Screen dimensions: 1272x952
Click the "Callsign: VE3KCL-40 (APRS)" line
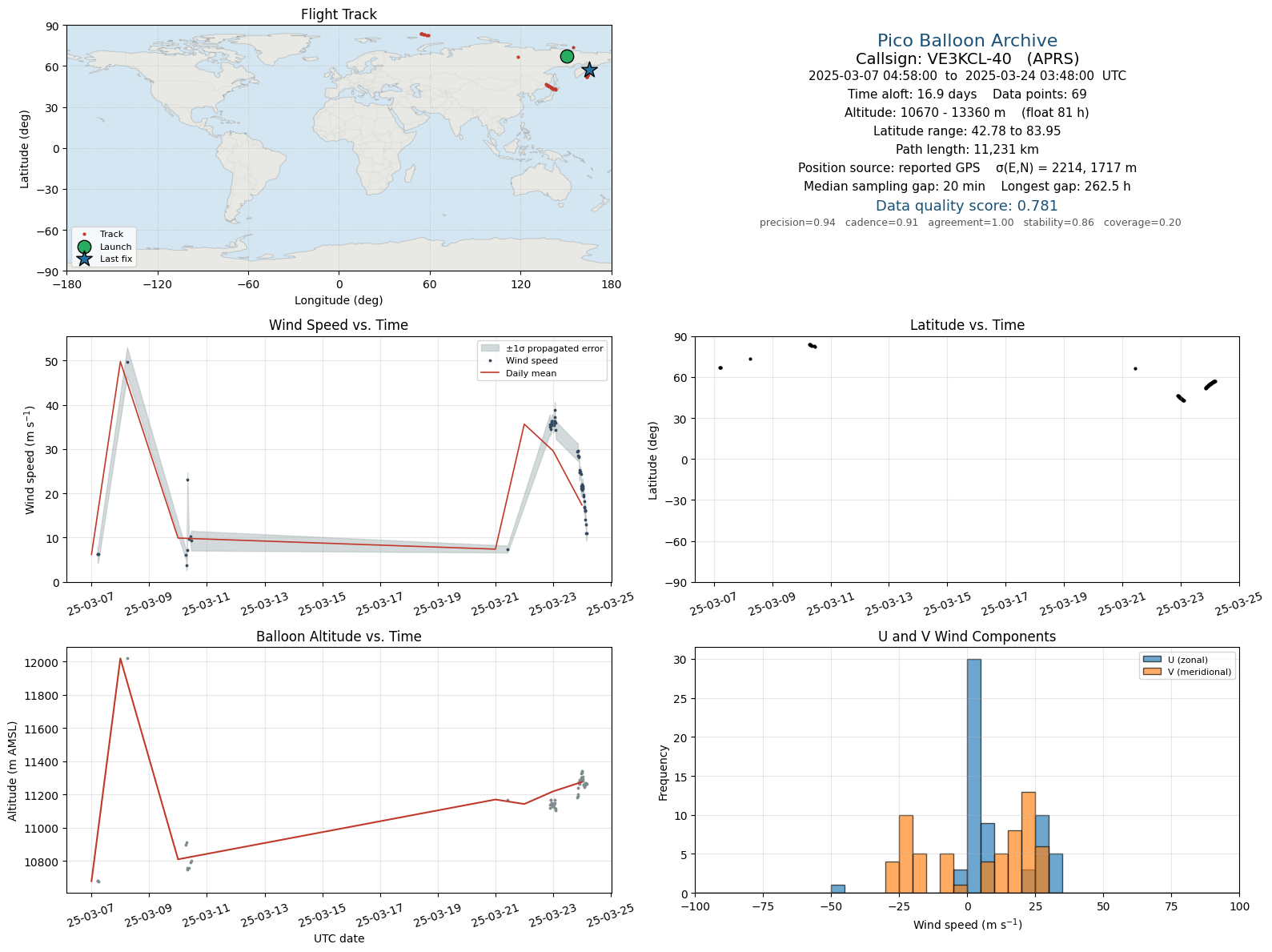coord(967,58)
